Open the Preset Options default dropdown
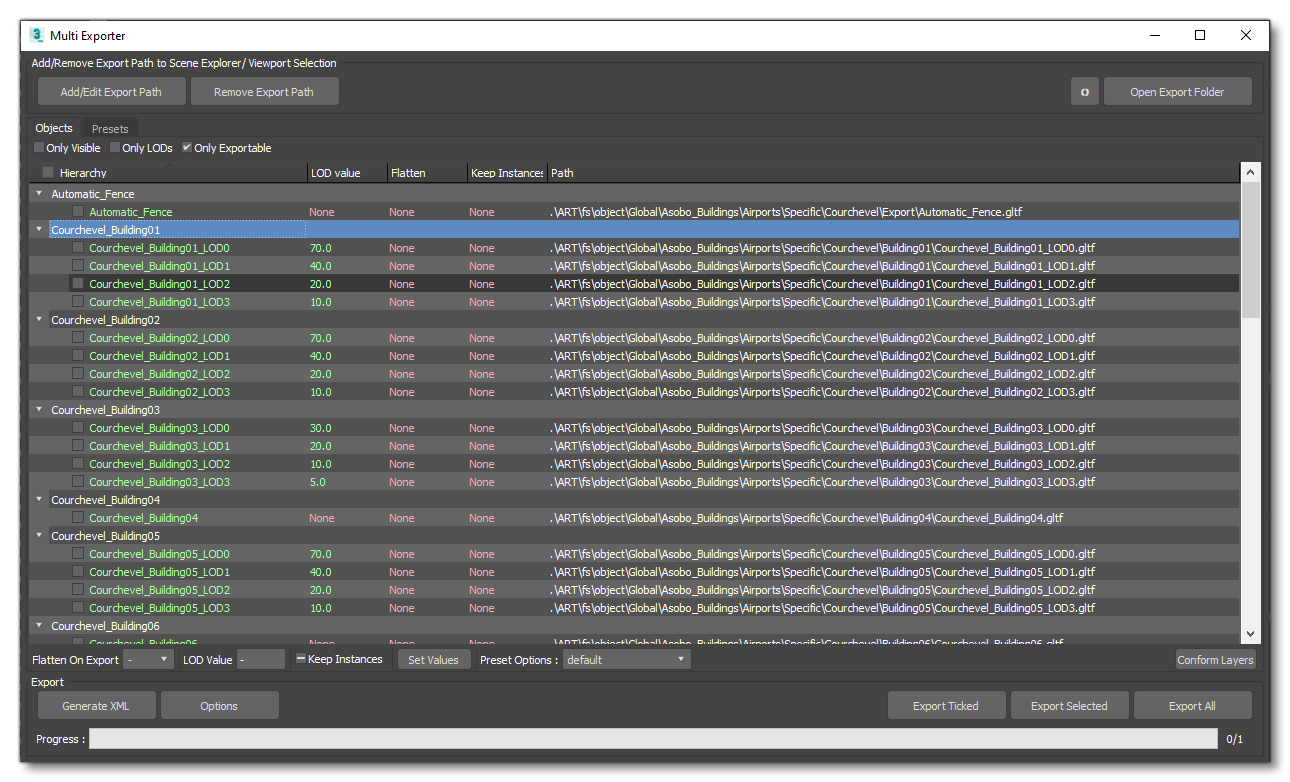This screenshot has width=1290, height=782. [626, 659]
